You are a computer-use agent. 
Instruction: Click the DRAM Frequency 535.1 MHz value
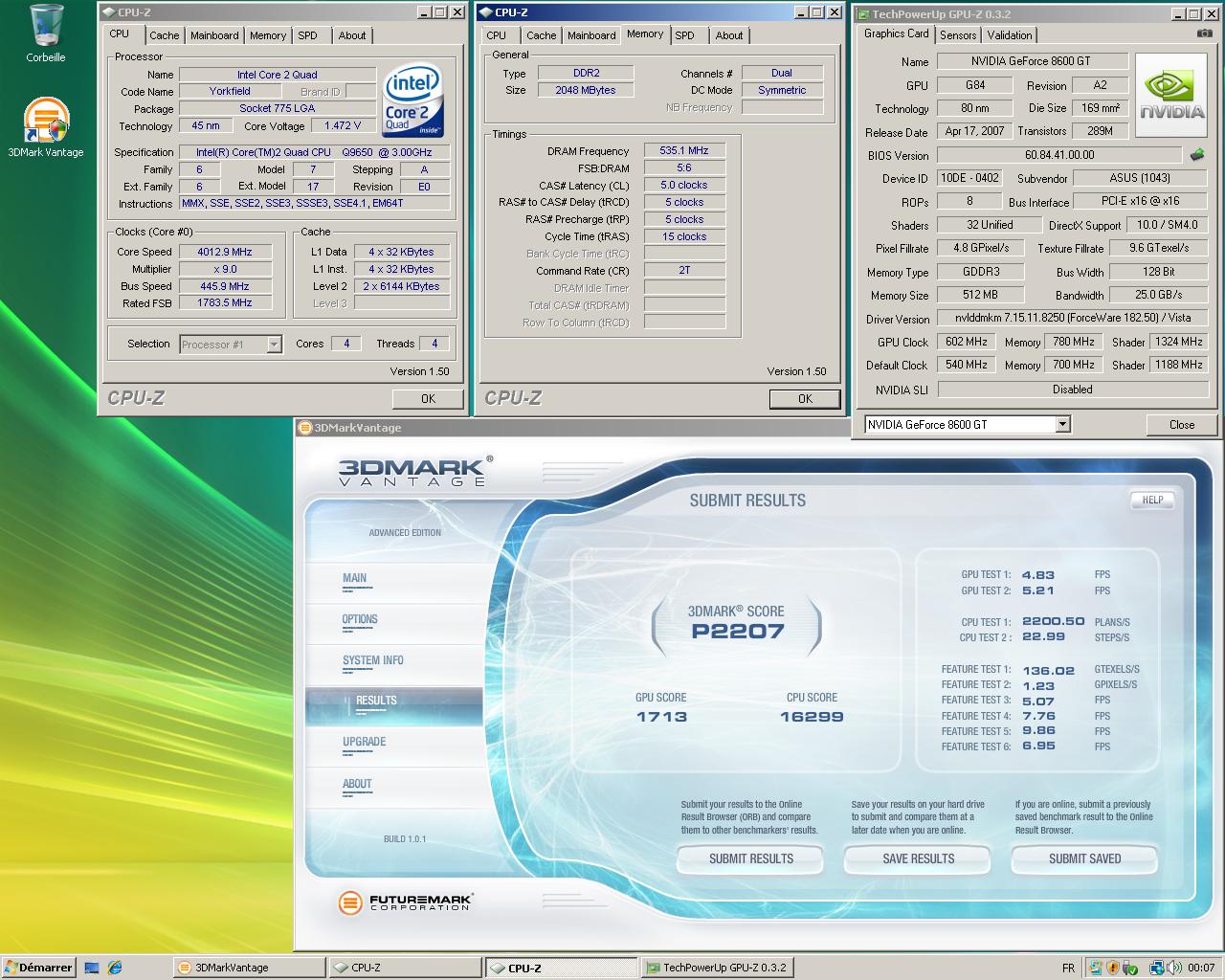[x=684, y=150]
